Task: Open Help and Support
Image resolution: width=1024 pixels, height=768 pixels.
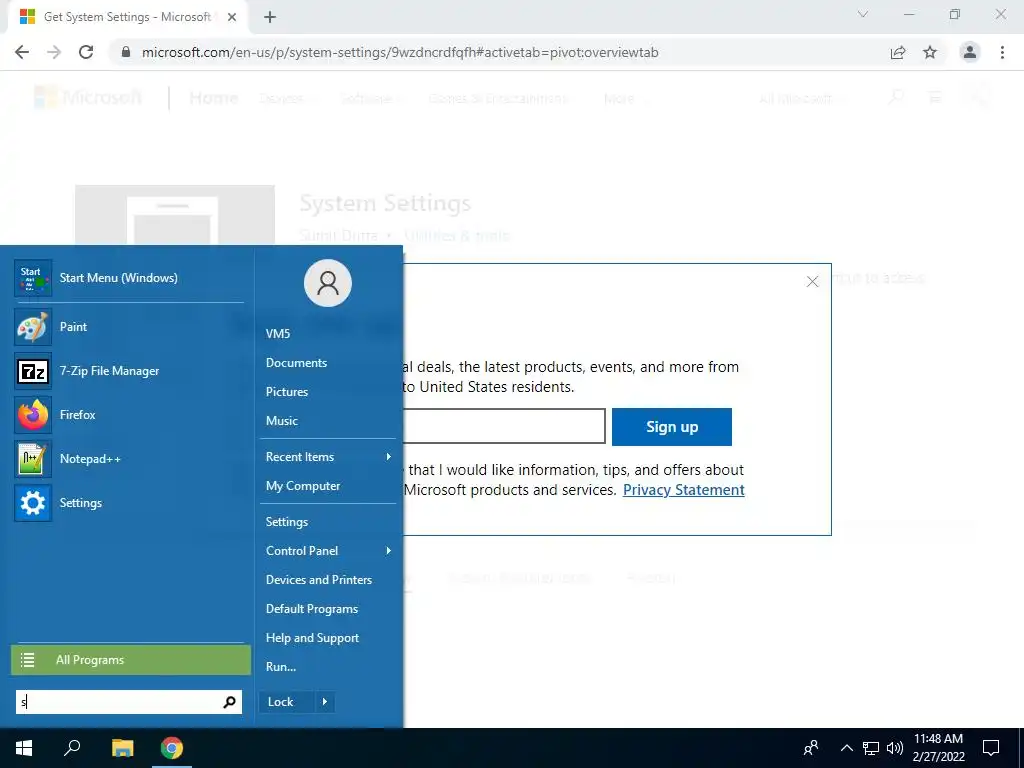Action: tap(312, 638)
